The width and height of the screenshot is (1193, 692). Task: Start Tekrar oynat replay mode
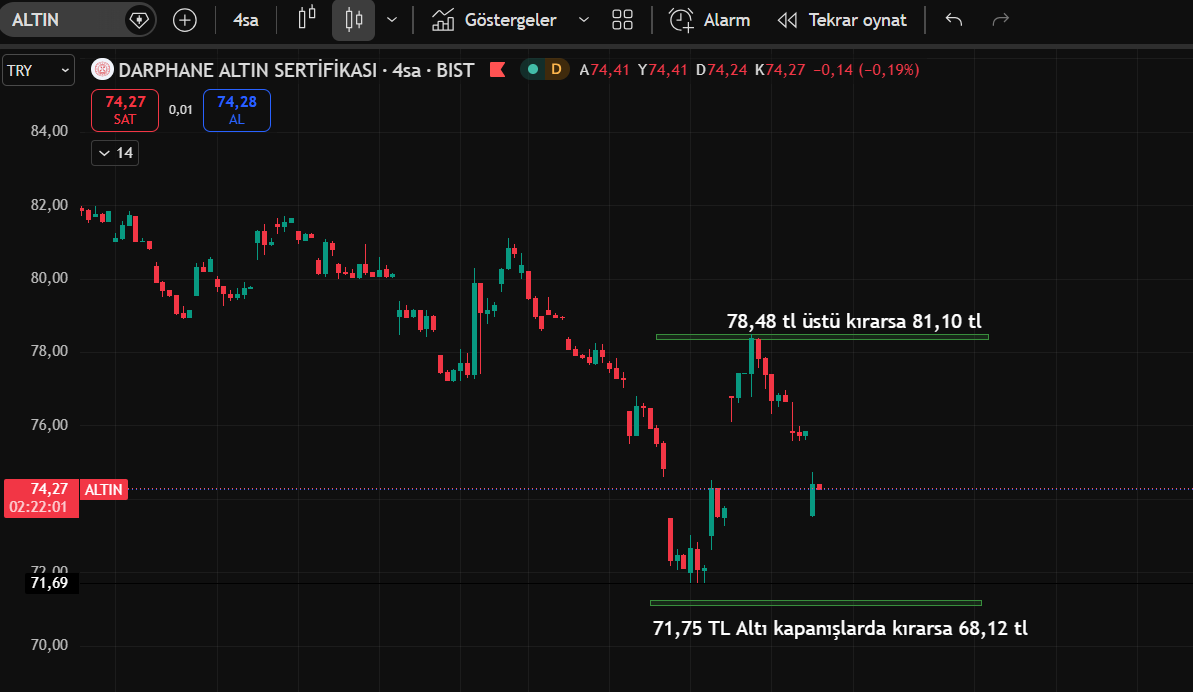coord(842,20)
